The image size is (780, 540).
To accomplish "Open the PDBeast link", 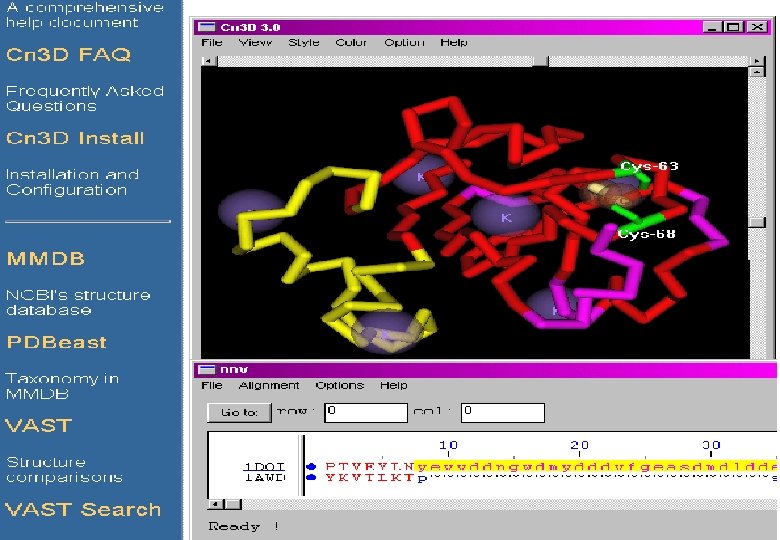I will tap(56, 342).
